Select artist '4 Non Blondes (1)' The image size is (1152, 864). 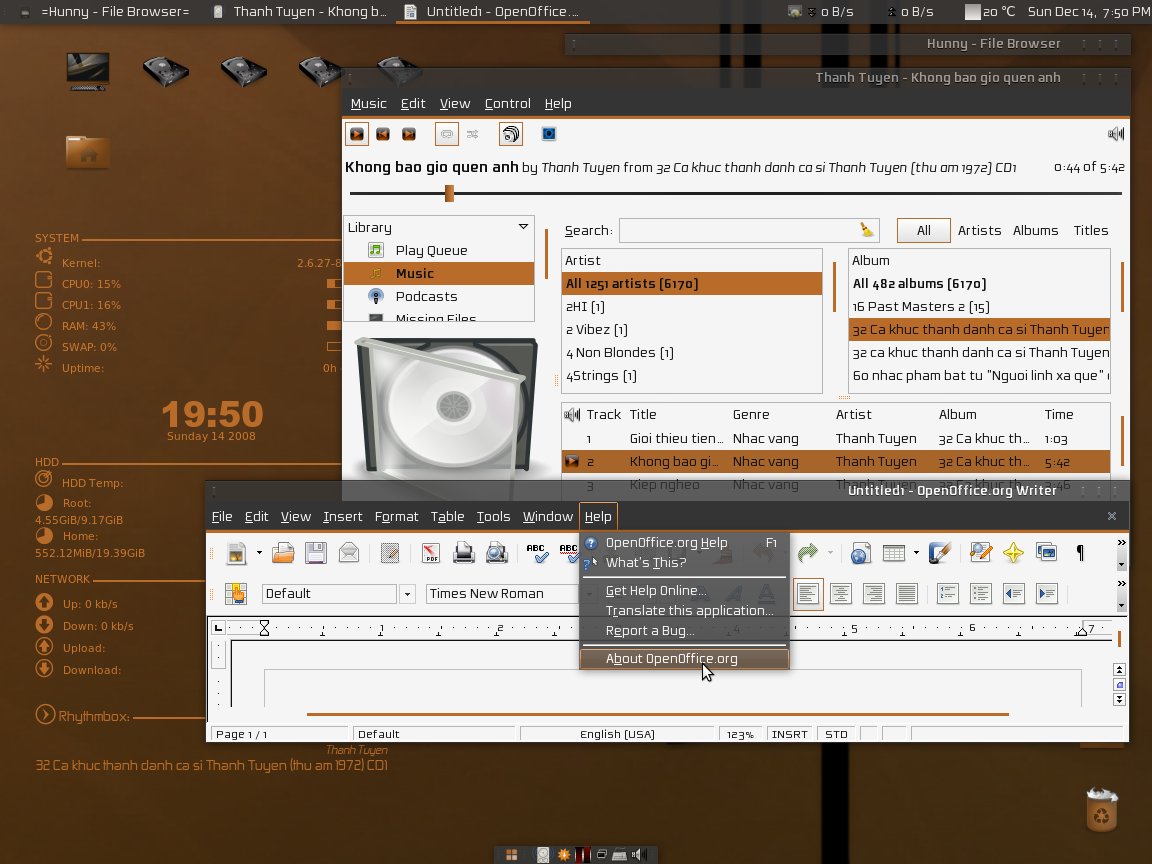click(691, 353)
